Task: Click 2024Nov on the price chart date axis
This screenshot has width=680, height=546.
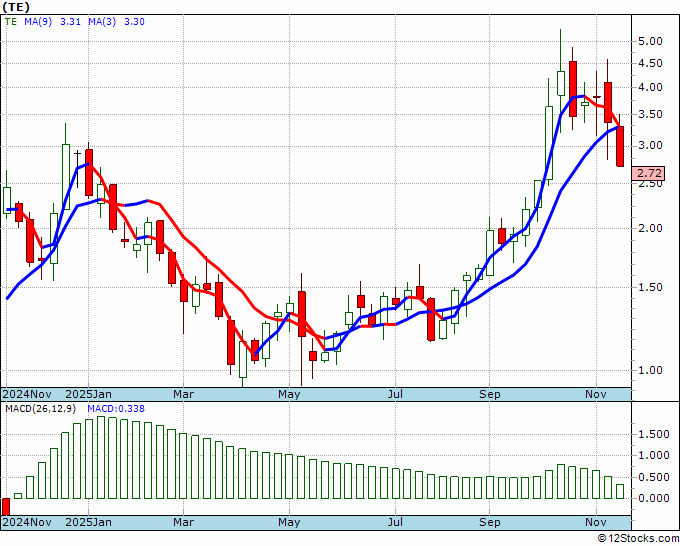Action: pyautogui.click(x=27, y=394)
